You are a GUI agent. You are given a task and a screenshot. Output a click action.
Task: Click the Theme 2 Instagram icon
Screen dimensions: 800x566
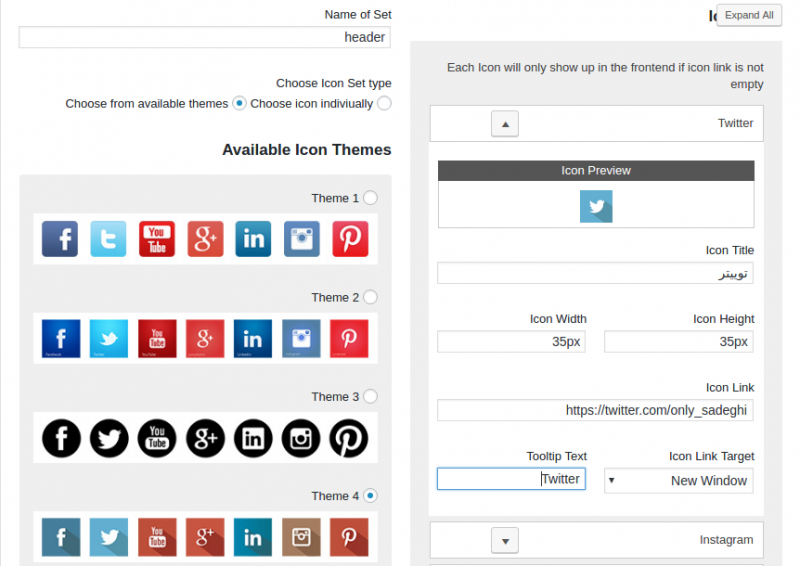coord(301,338)
